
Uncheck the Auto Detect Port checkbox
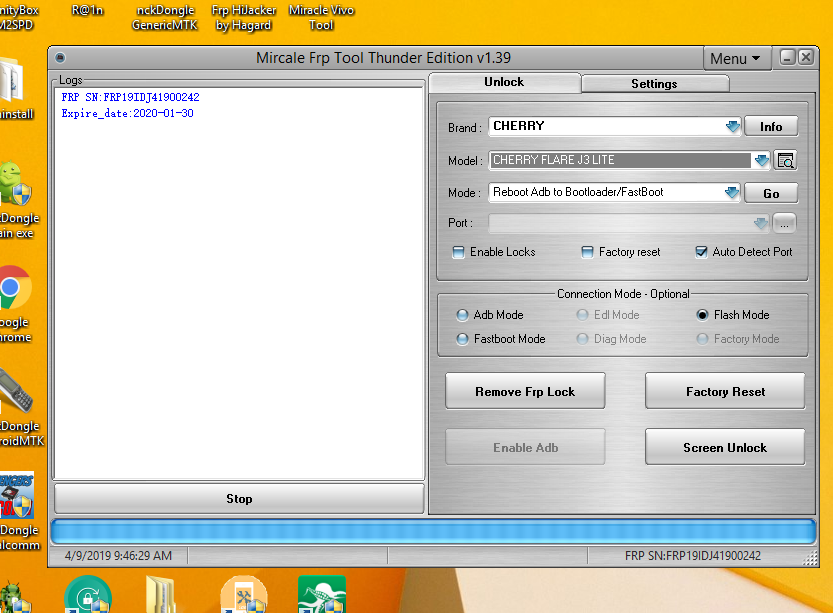click(x=701, y=252)
